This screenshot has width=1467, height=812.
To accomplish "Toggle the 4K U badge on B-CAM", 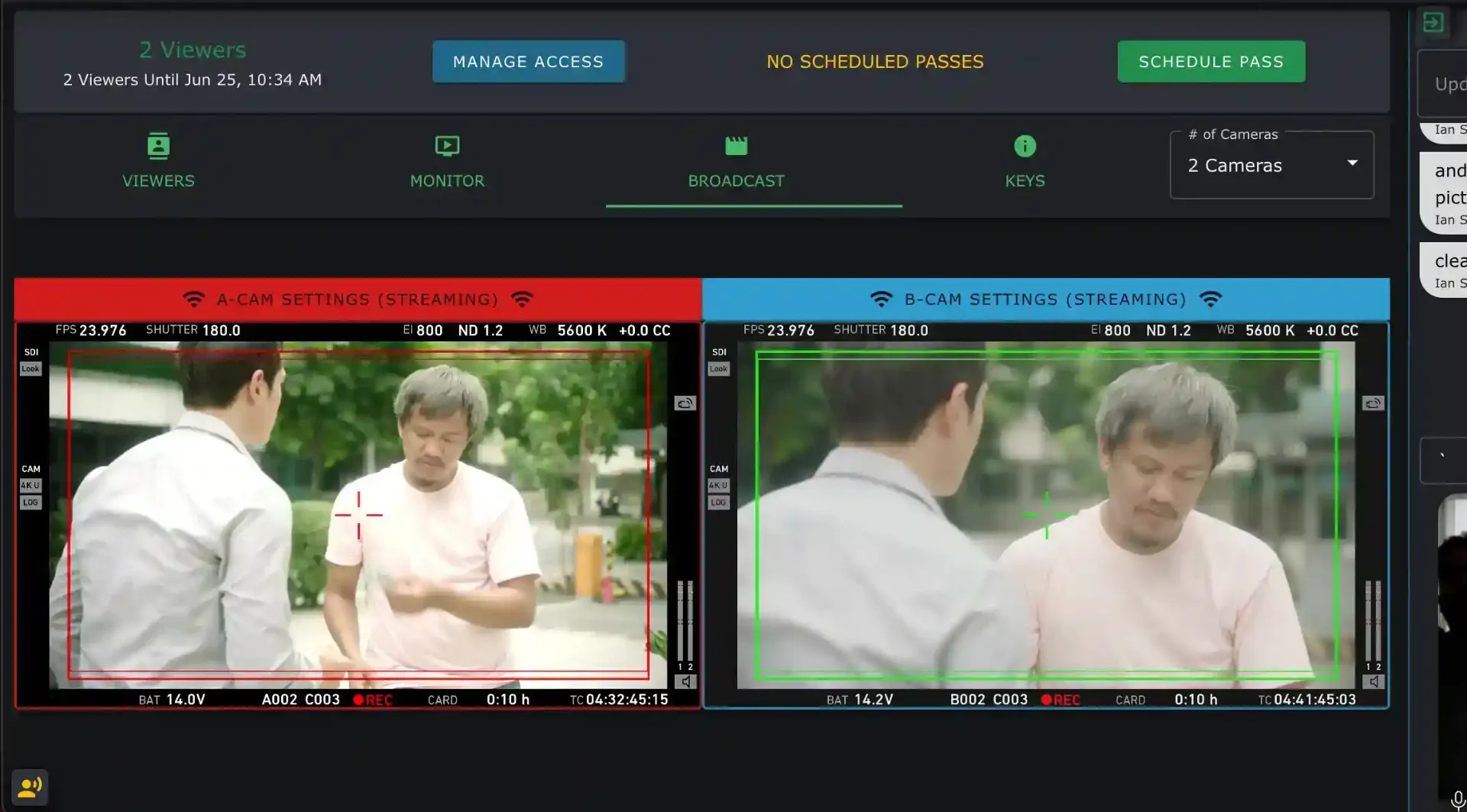I will click(718, 486).
